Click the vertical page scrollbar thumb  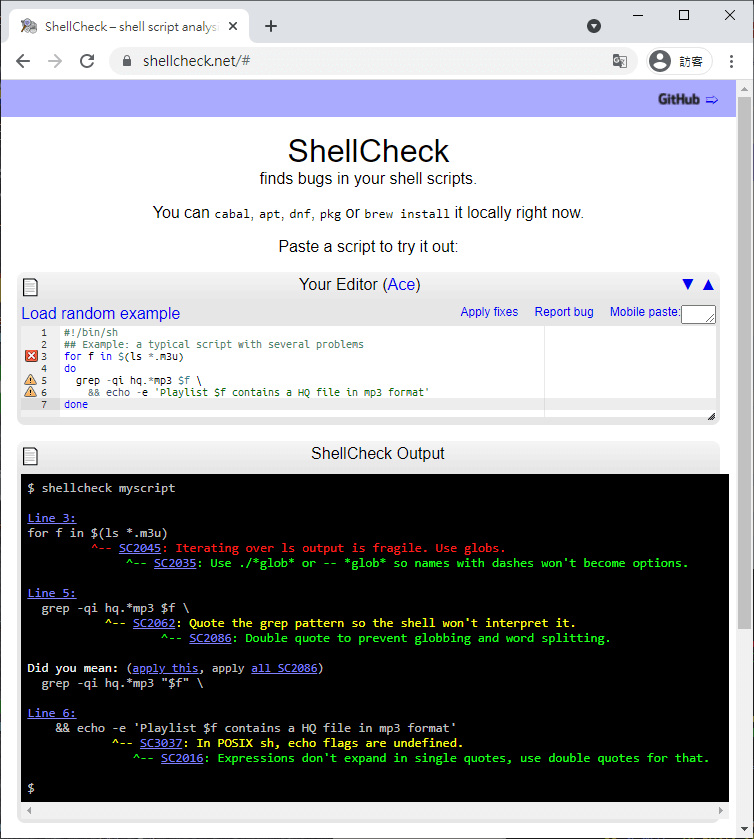coord(744,364)
